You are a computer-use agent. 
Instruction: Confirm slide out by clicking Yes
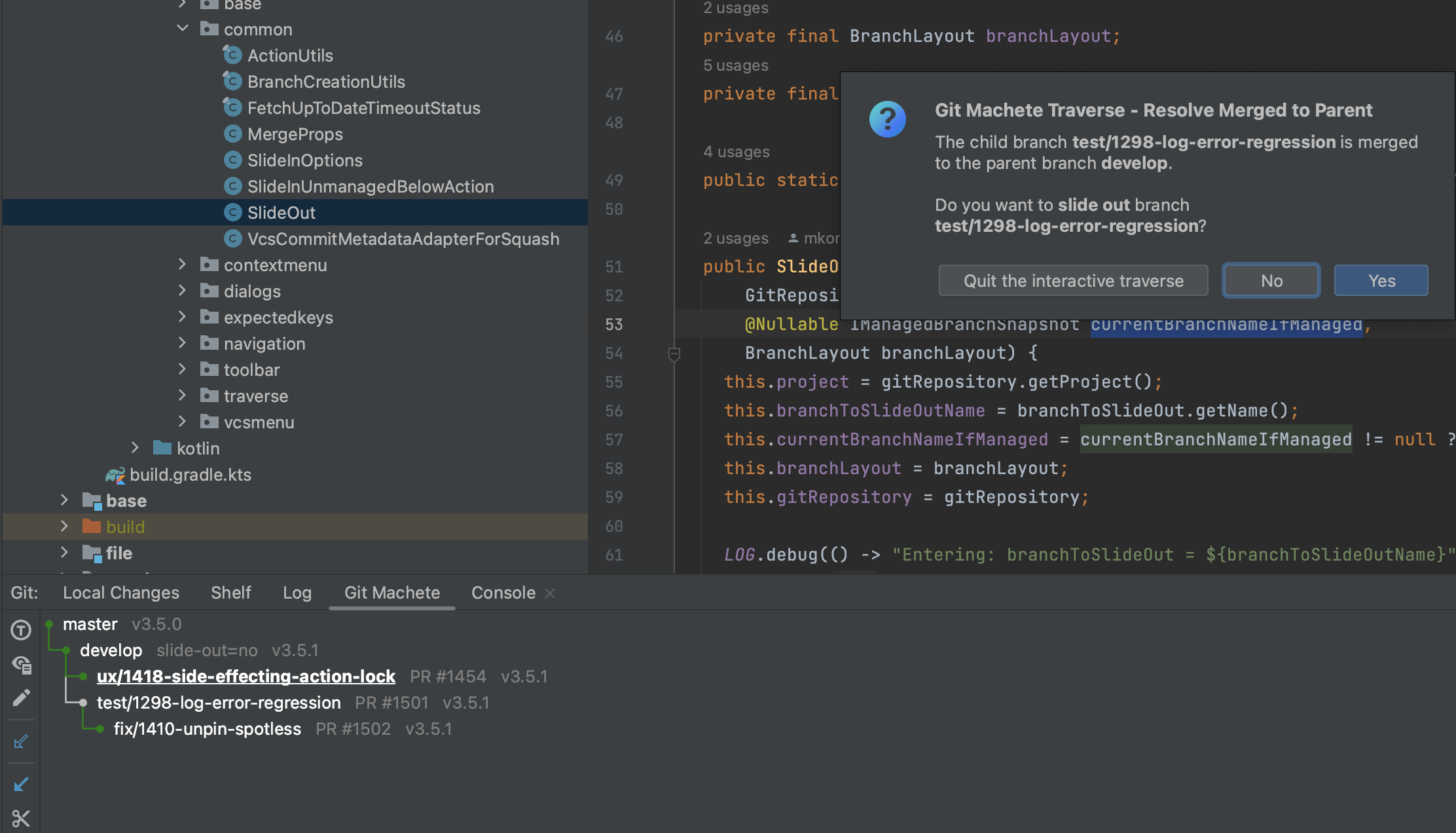[1380, 280]
